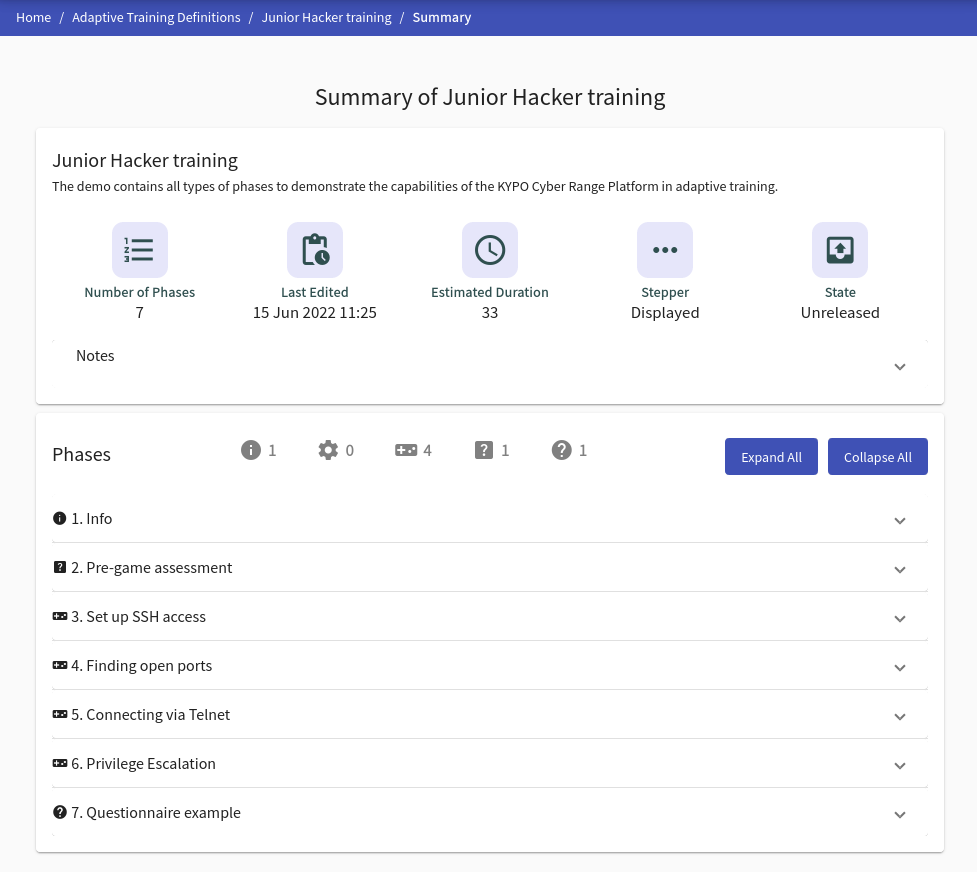Image resolution: width=977 pixels, height=872 pixels.
Task: Select the '5. Connecting via Telnet' row
Action: pyautogui.click(x=490, y=715)
